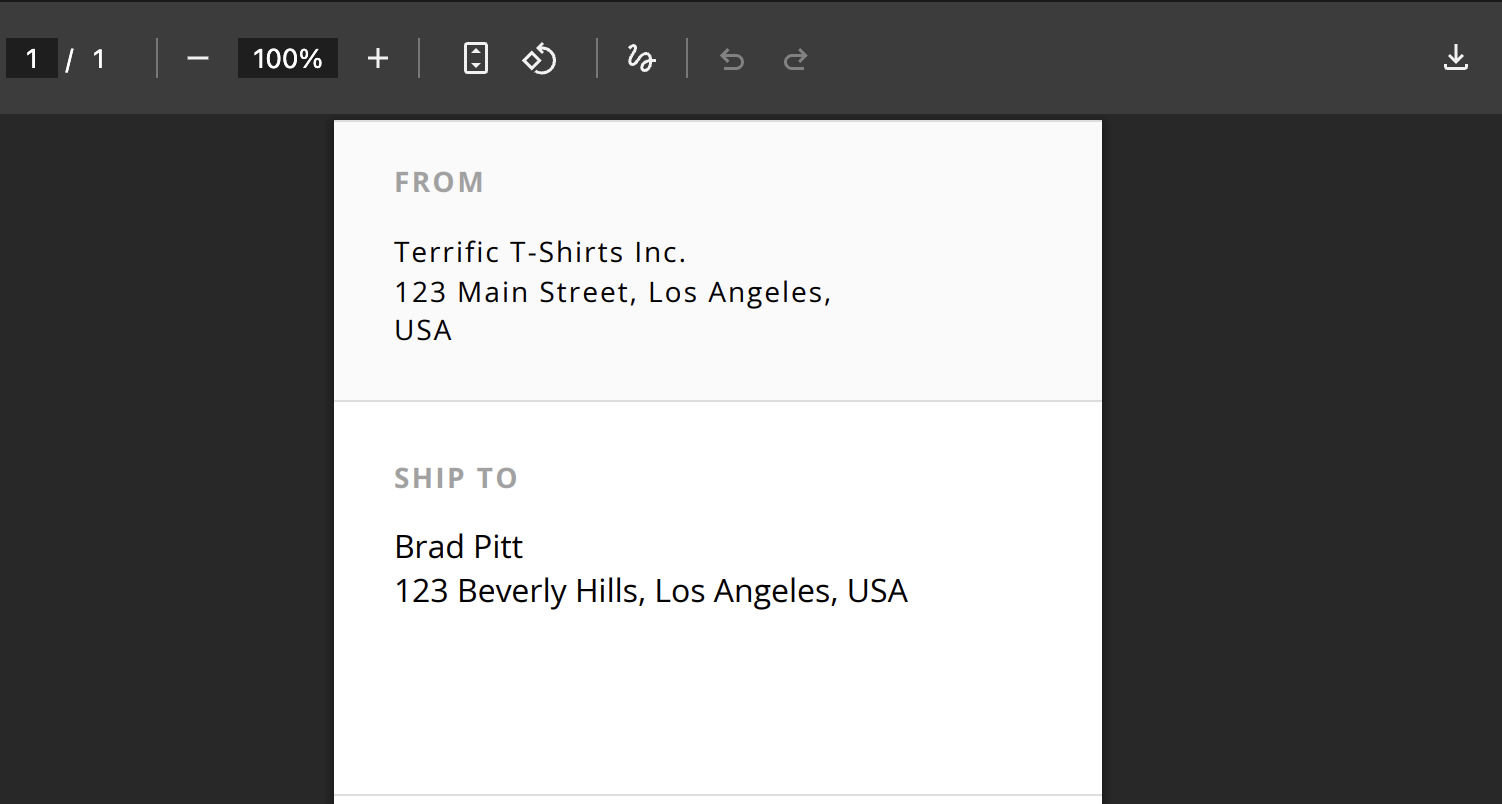This screenshot has height=804, width=1502.
Task: Click the recipient name "Brad Pitt"
Action: (458, 547)
